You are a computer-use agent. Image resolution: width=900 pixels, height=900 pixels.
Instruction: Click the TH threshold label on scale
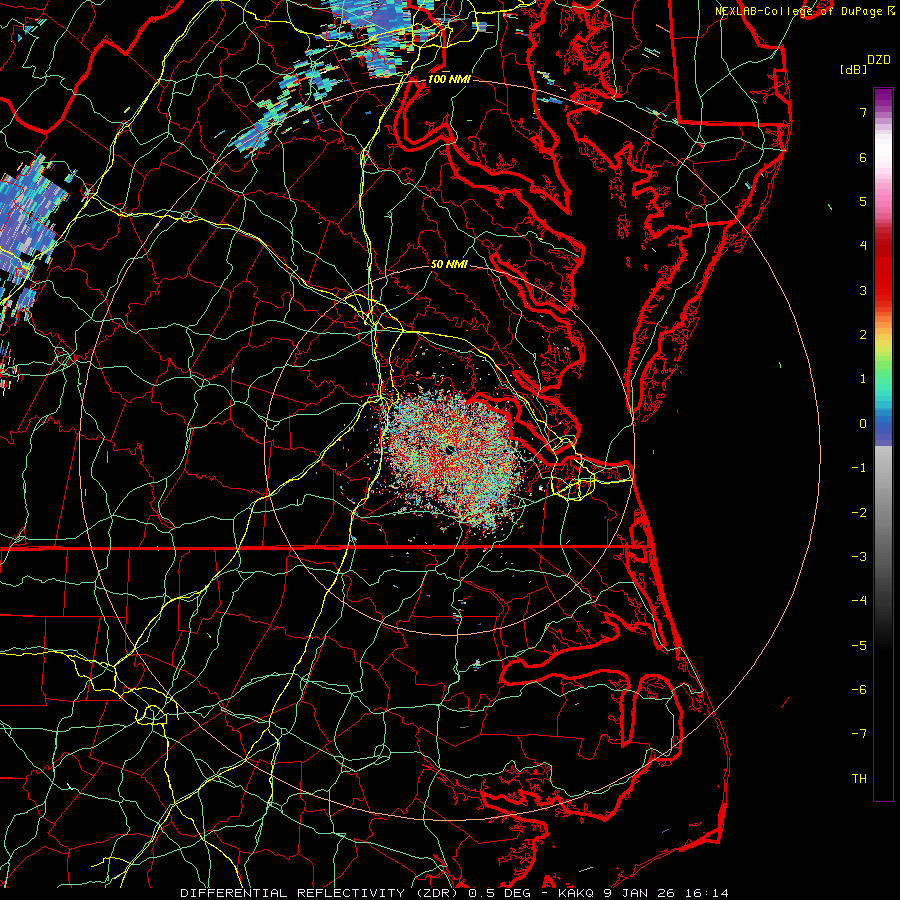coord(859,779)
